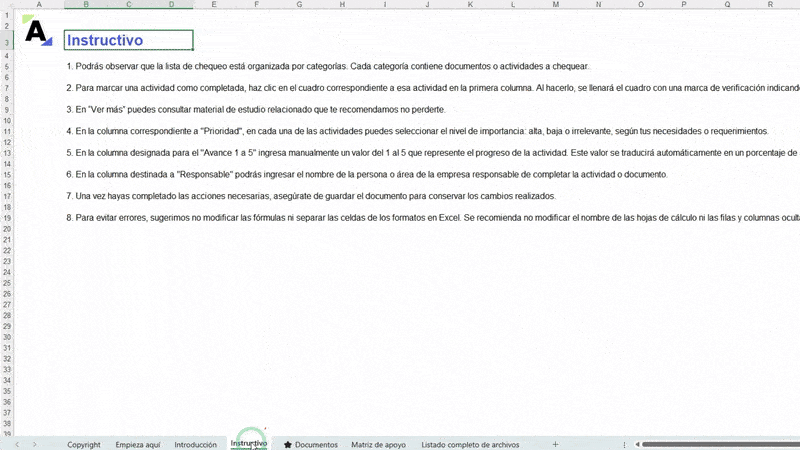The width and height of the screenshot is (800, 450).
Task: Select column A header
Action: click(38, 5)
